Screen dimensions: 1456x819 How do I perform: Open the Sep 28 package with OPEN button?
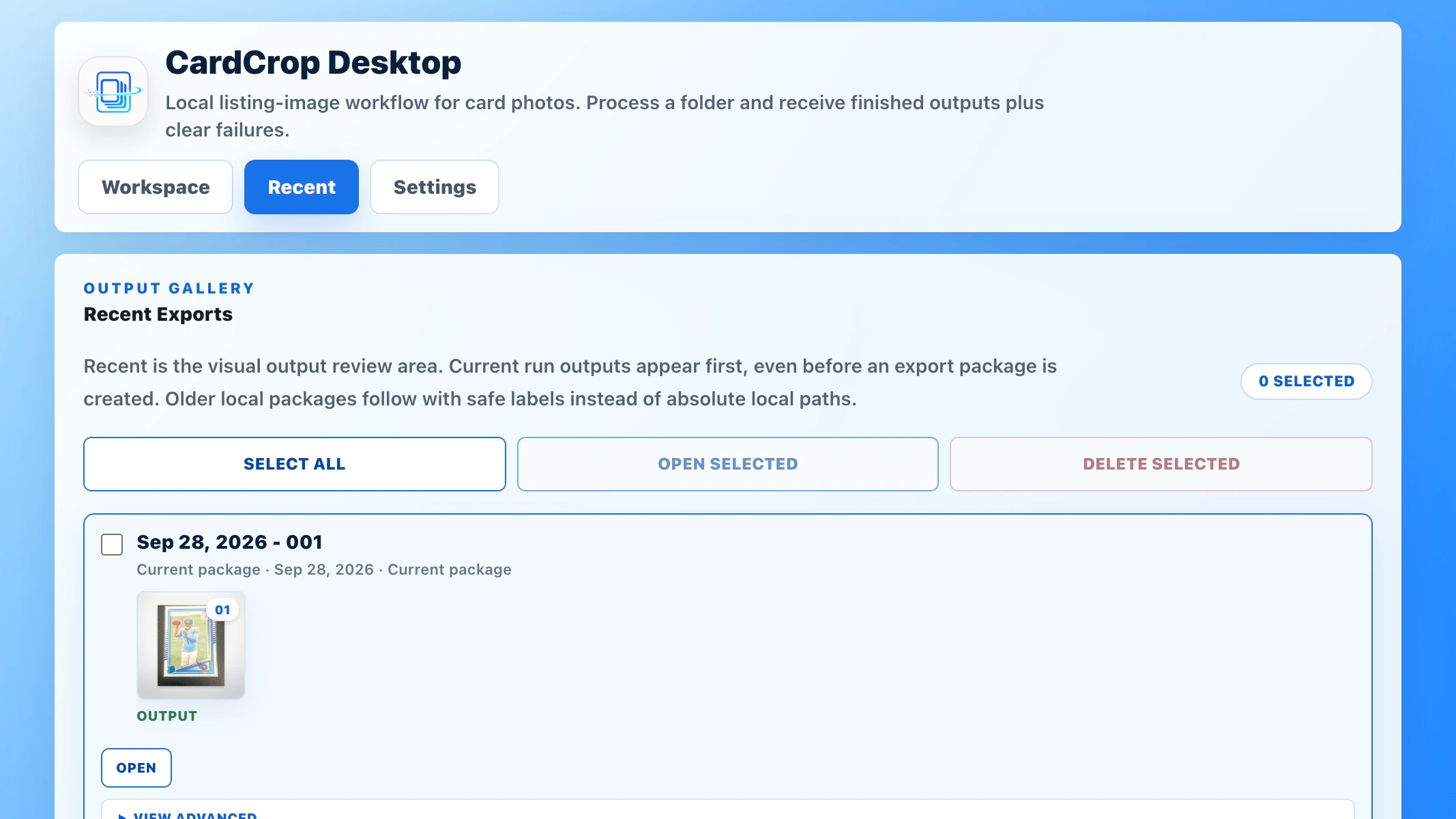[136, 768]
